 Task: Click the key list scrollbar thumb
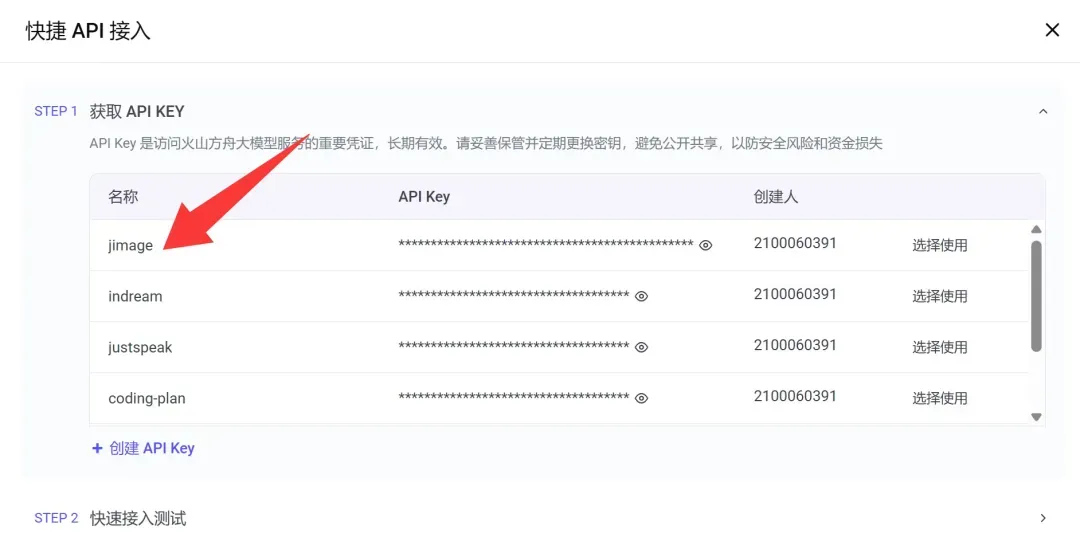tap(1036, 296)
